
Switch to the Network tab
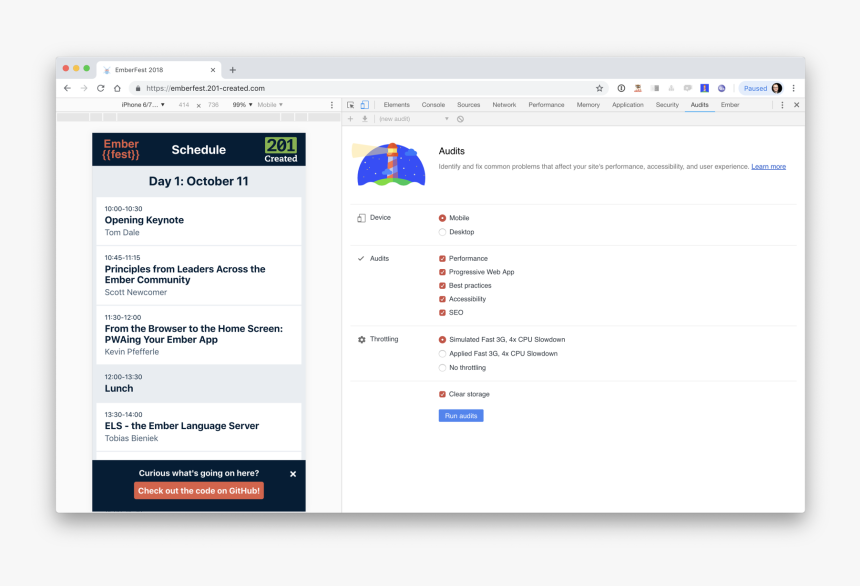[x=504, y=105]
